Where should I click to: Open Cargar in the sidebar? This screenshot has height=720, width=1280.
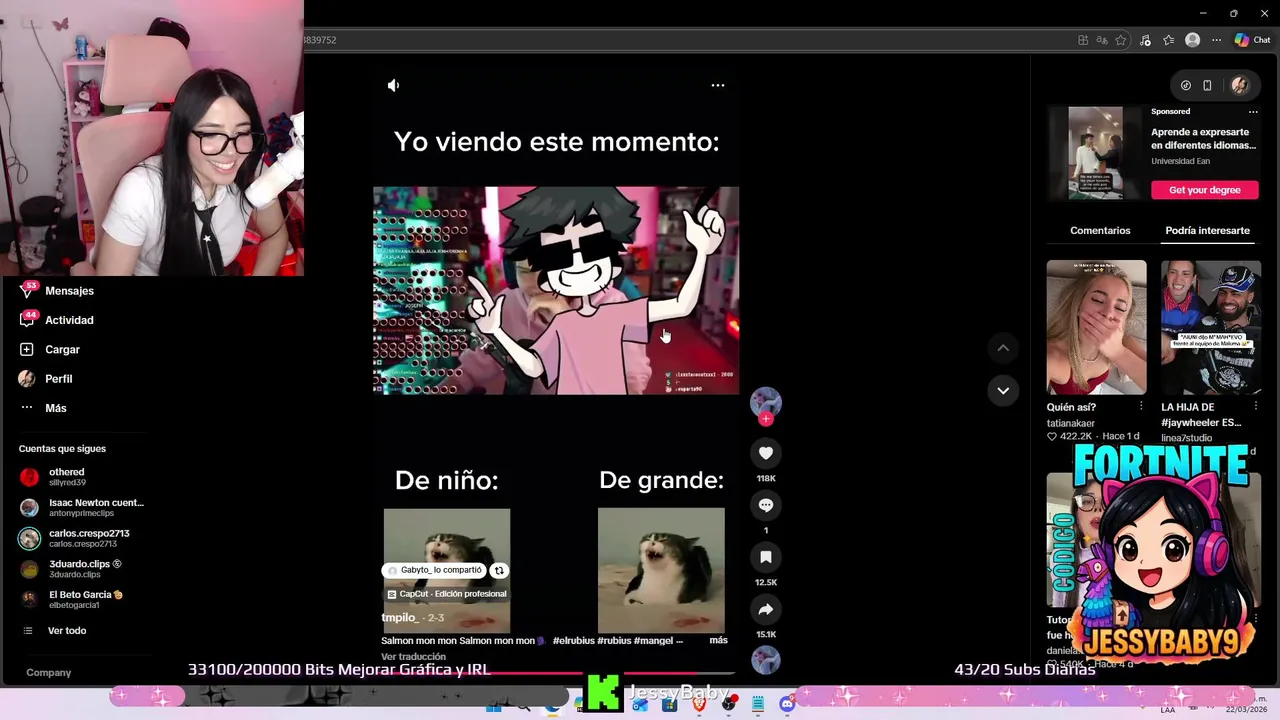[x=62, y=349]
